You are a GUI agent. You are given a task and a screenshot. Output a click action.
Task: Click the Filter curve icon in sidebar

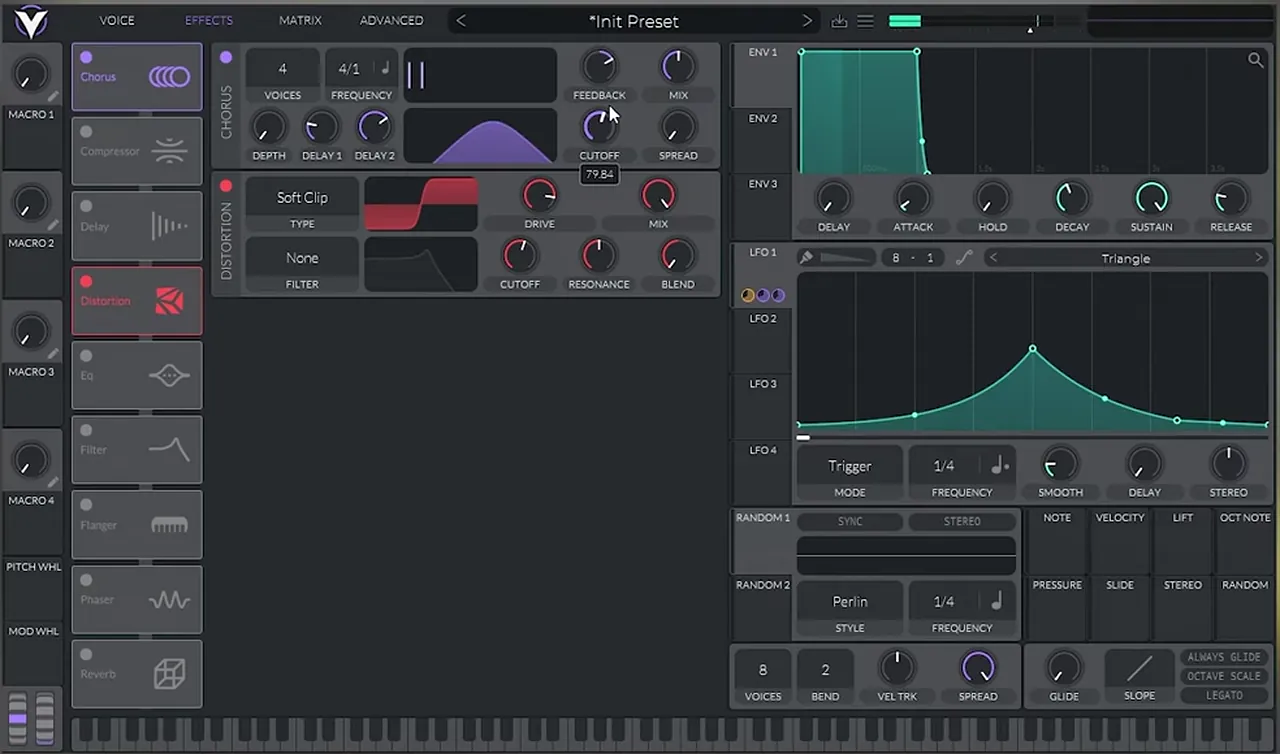click(x=169, y=450)
